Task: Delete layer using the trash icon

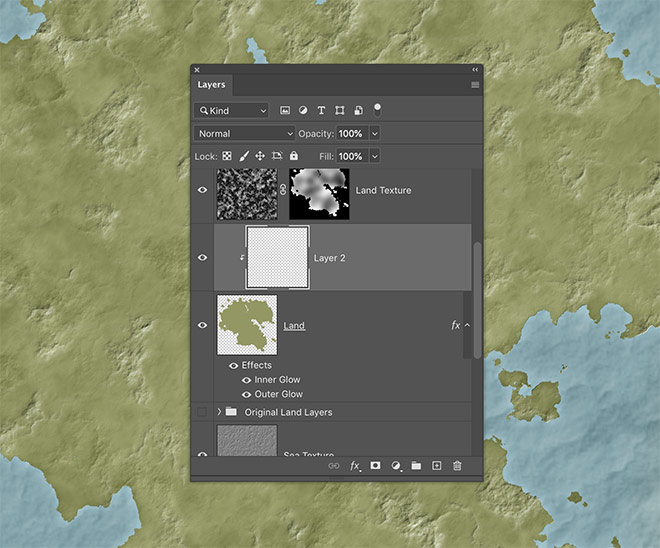Action: [457, 466]
